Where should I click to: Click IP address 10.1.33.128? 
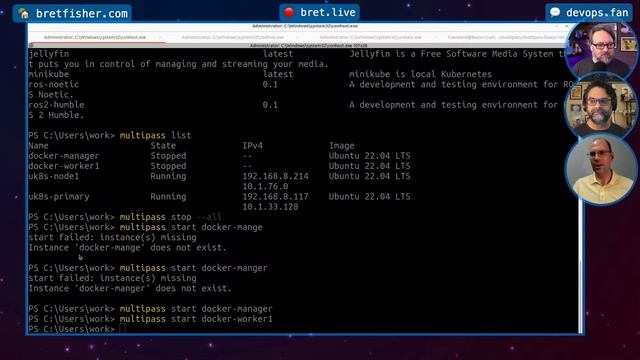point(270,207)
